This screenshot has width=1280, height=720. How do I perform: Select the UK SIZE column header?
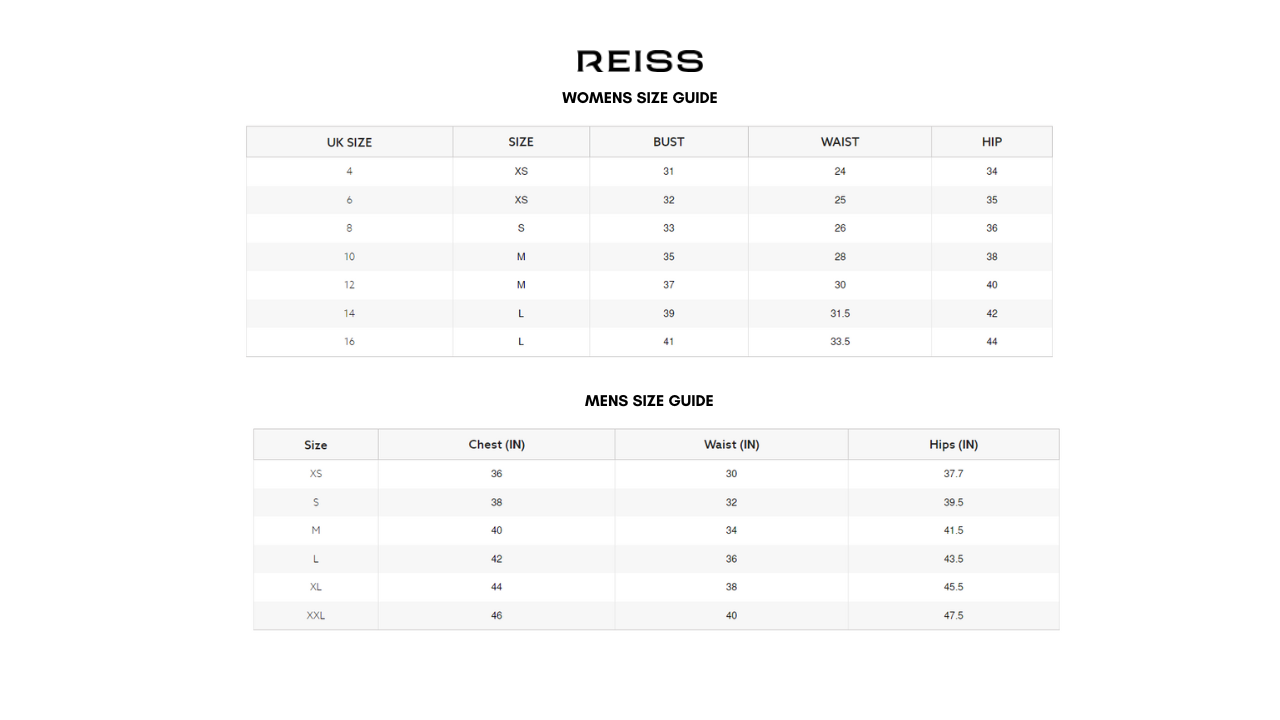click(x=349, y=142)
